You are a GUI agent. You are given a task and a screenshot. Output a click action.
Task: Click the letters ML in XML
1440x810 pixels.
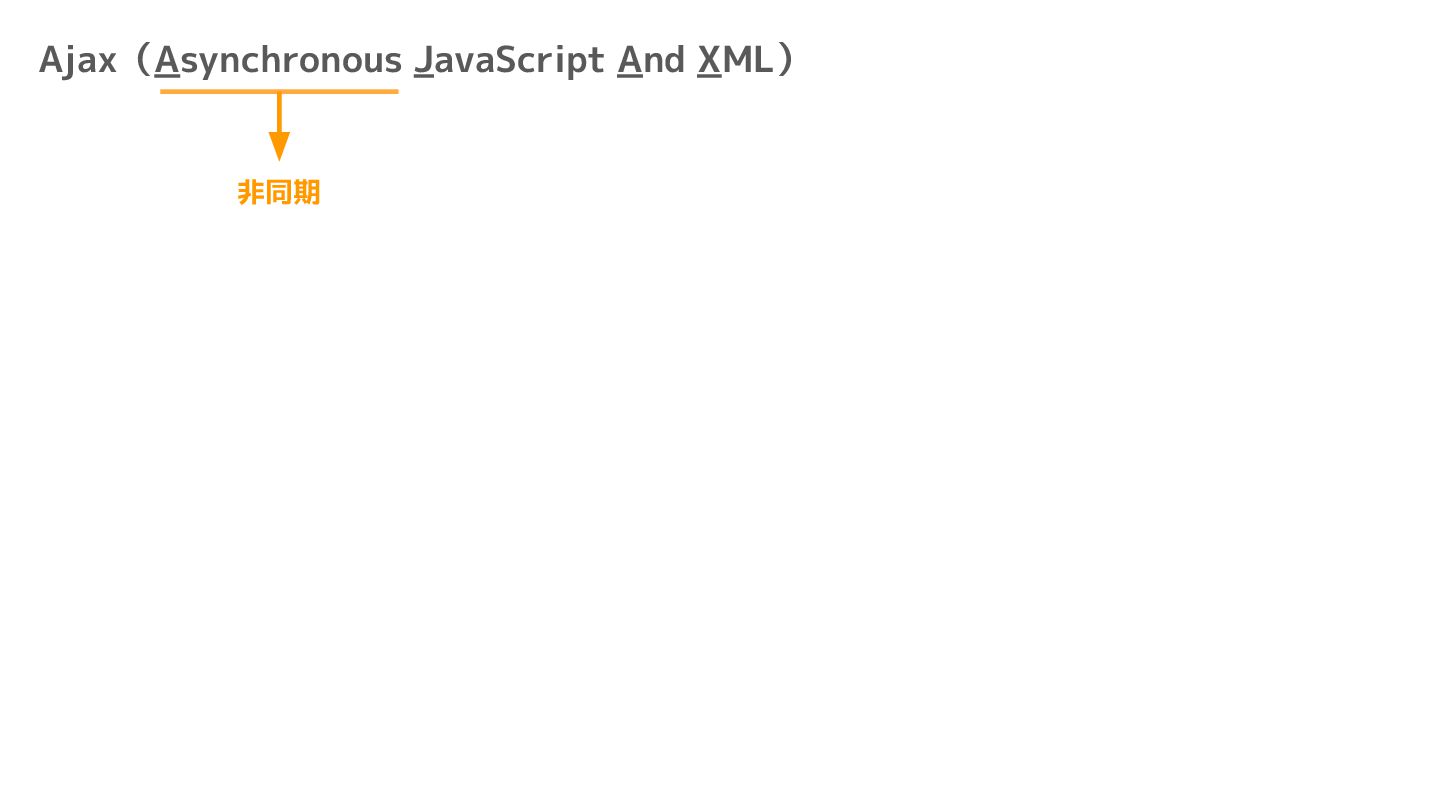(748, 61)
